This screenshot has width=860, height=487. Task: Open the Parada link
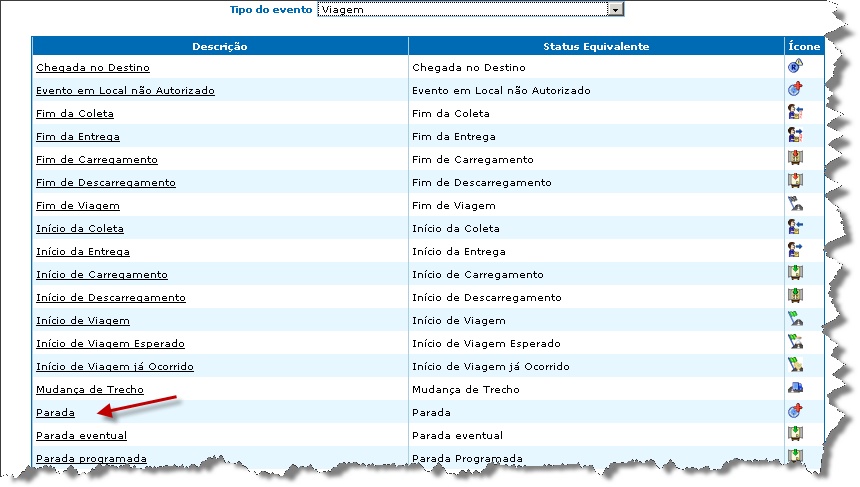click(x=55, y=413)
